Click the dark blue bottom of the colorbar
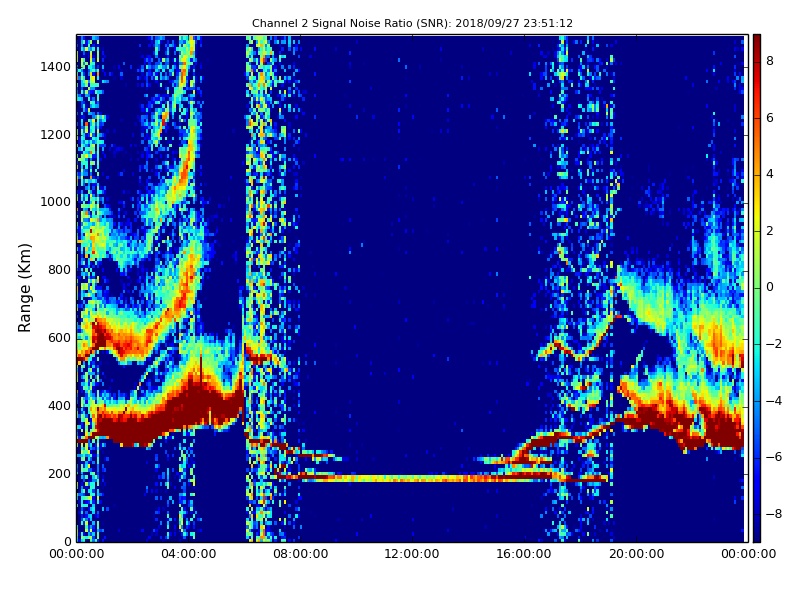Viewport: 800px width, 600px height. 757,531
